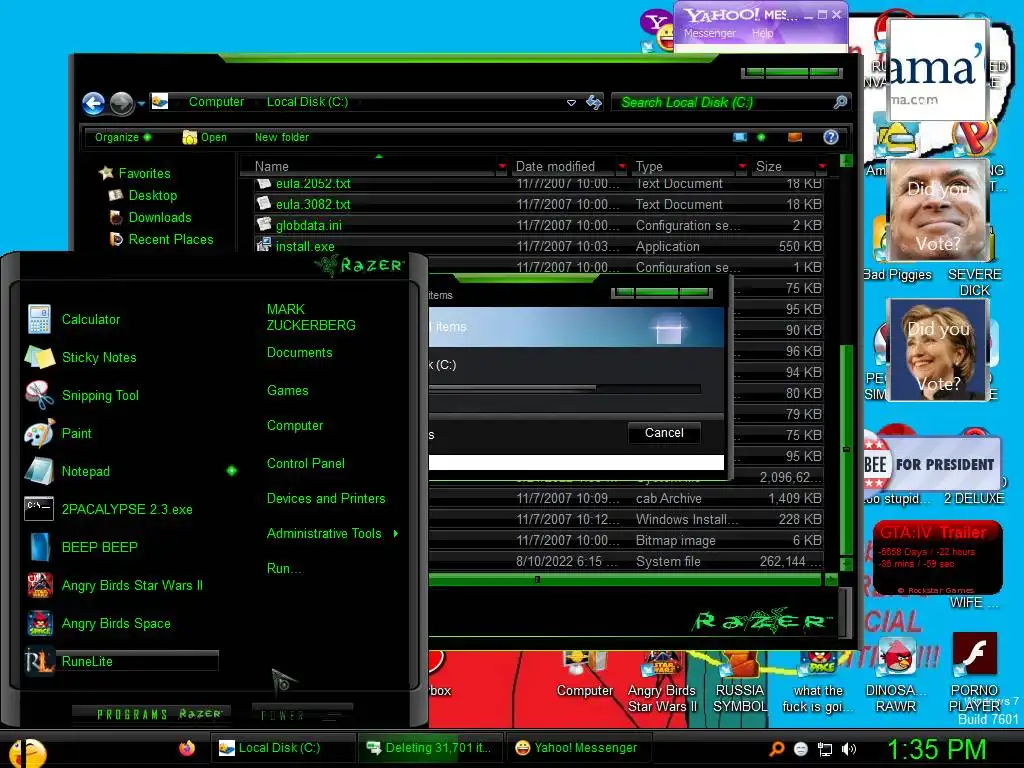Click the Explorer horizontal scrollbar

pyautogui.click(x=624, y=579)
